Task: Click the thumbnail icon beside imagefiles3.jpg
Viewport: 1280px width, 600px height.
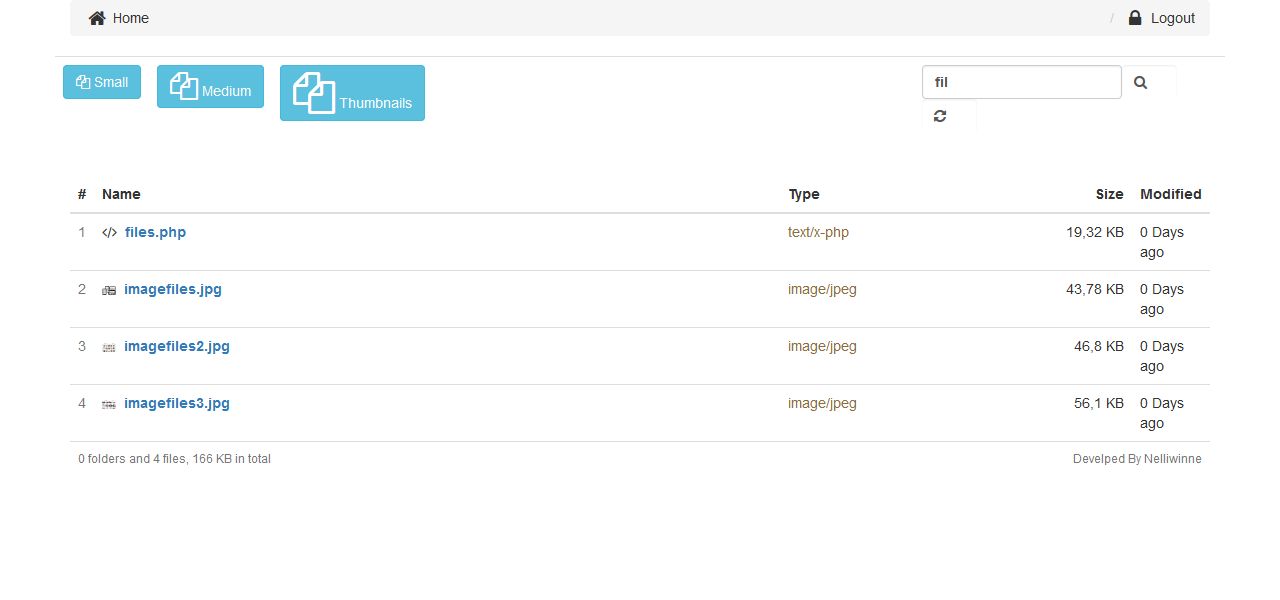Action: pos(109,404)
